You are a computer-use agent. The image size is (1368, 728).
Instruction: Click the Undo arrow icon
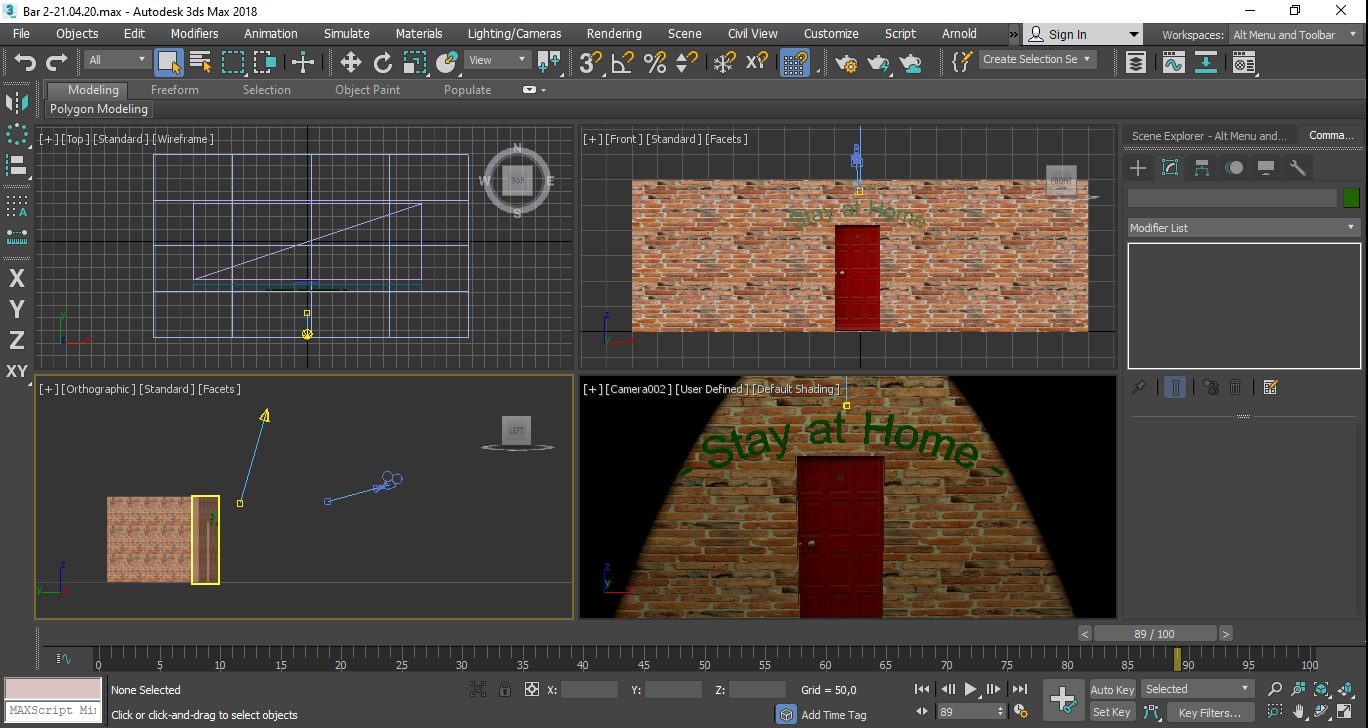[25, 62]
